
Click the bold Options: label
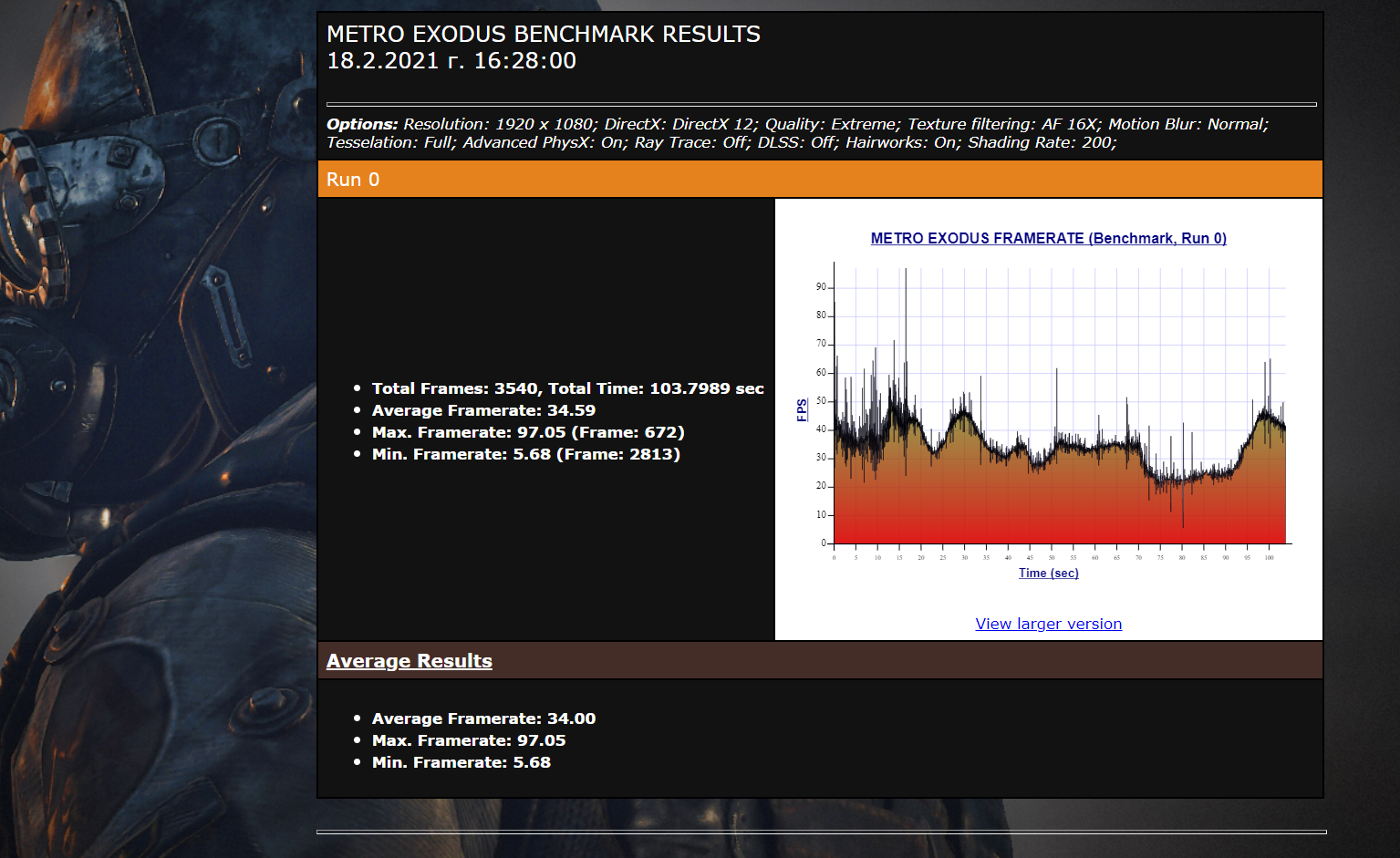pos(362,124)
